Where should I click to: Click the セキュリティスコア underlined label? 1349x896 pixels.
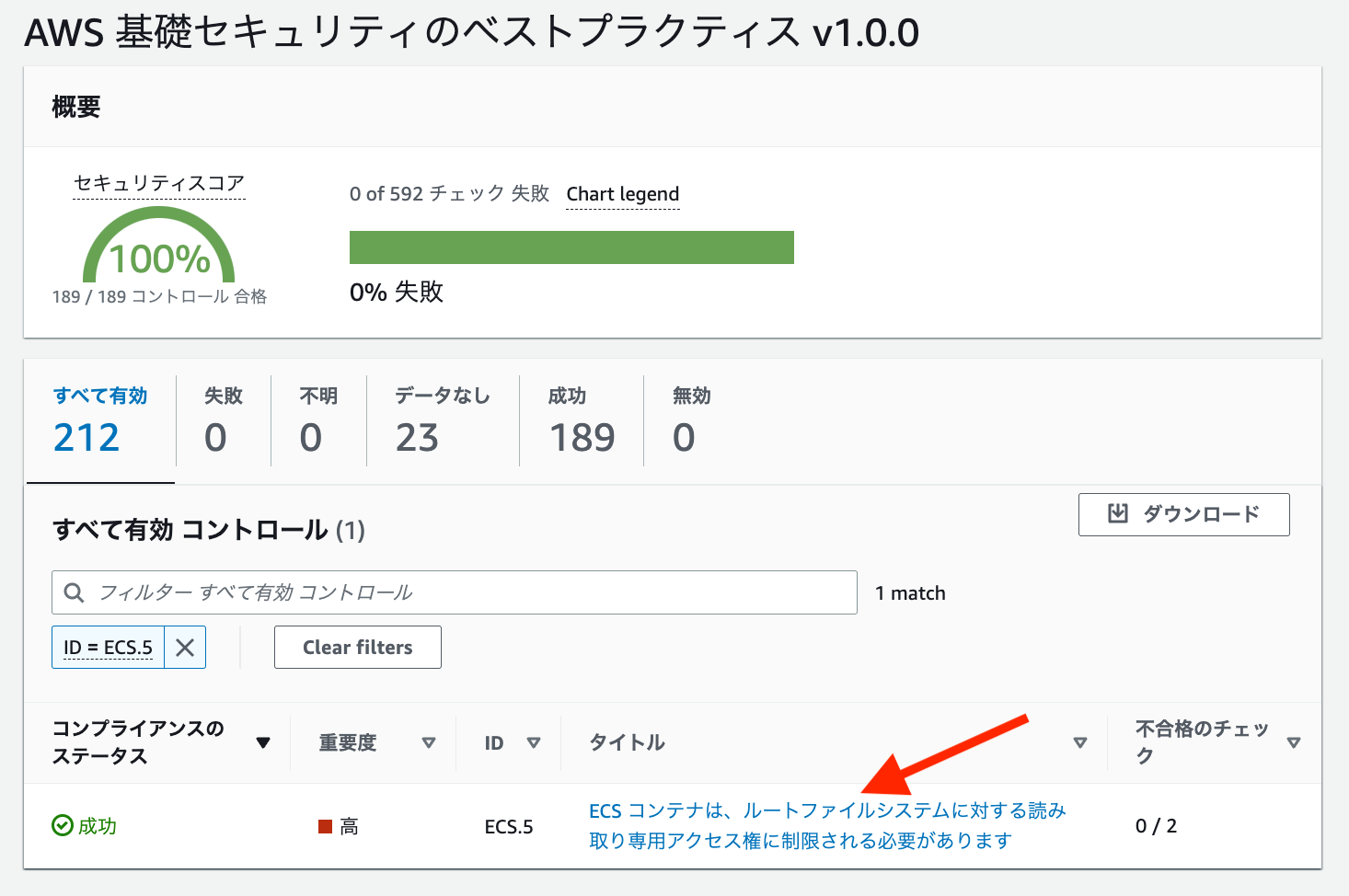157,183
